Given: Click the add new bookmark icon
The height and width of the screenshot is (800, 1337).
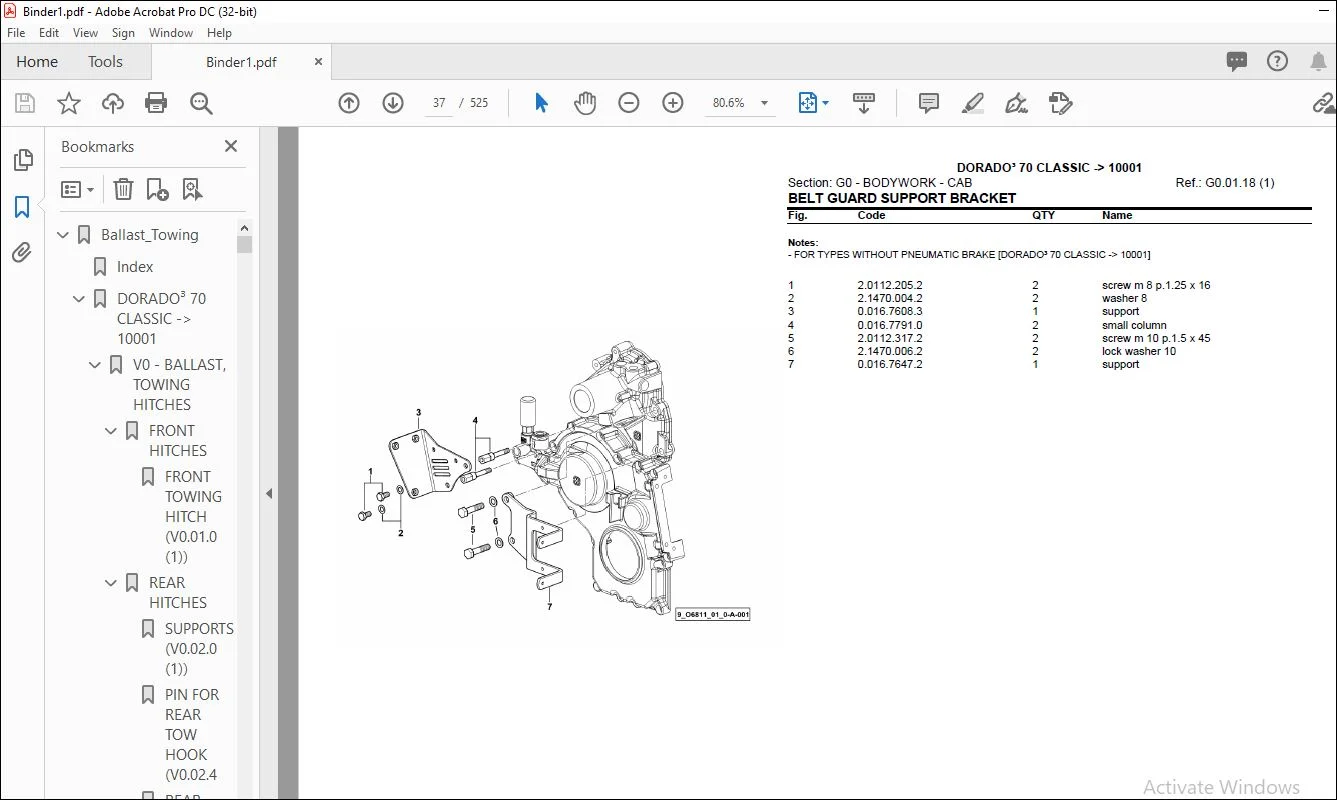Looking at the screenshot, I should [157, 189].
